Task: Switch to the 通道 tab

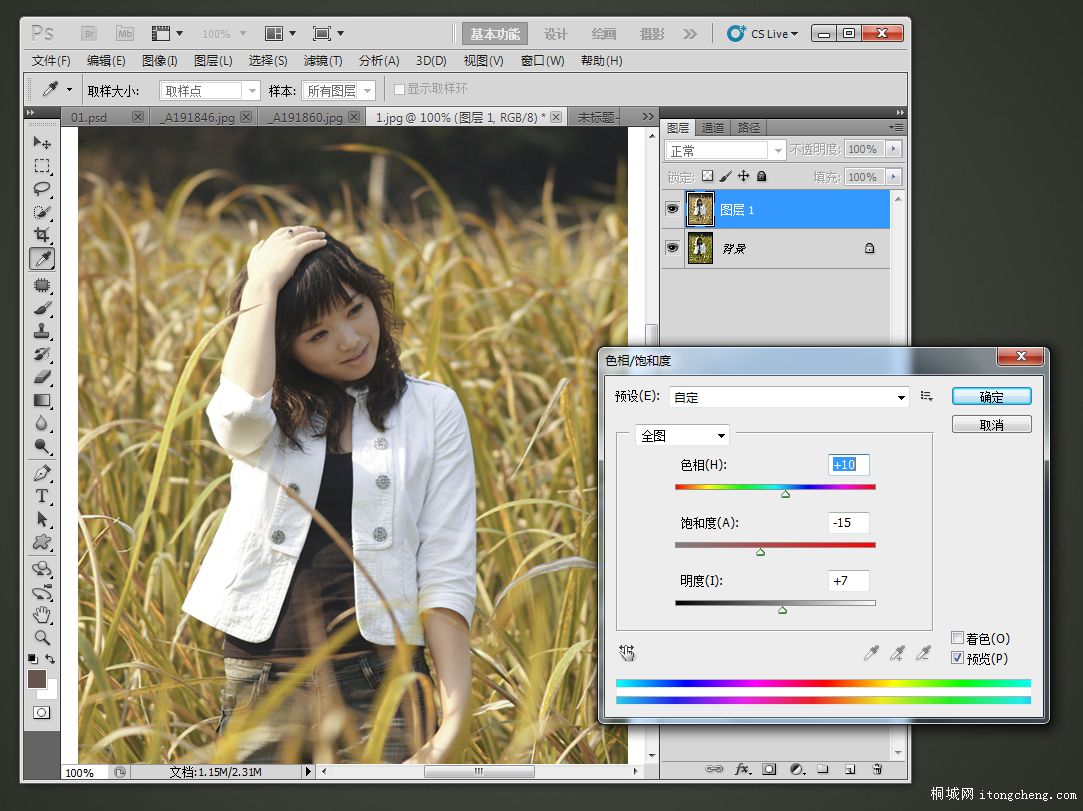Action: click(x=712, y=128)
